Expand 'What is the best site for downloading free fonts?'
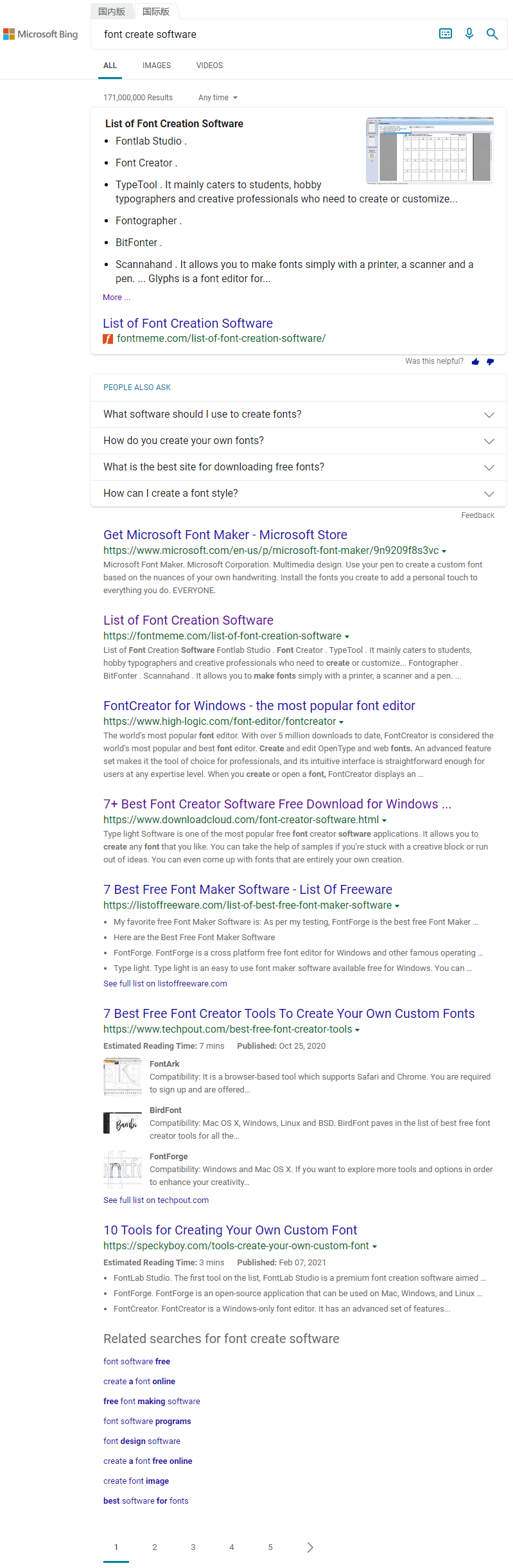This screenshot has width=513, height=1568. 299,467
